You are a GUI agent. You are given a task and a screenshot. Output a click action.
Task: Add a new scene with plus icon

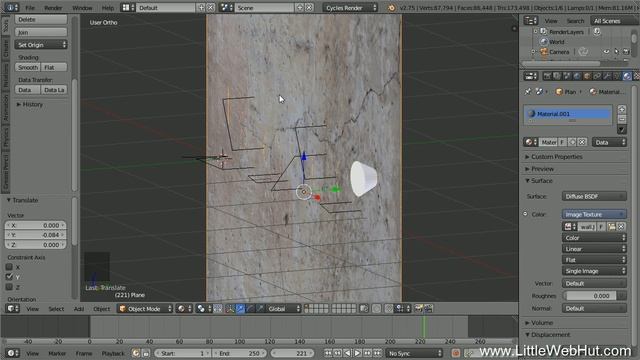300,7
